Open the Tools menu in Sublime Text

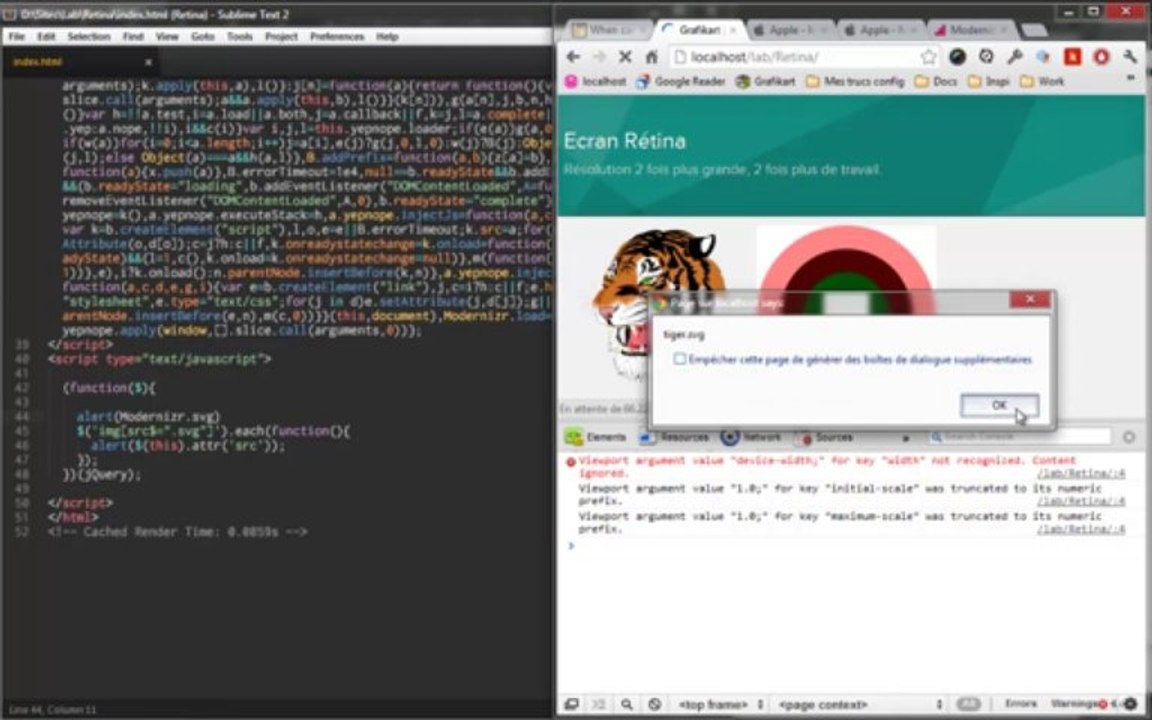point(240,36)
